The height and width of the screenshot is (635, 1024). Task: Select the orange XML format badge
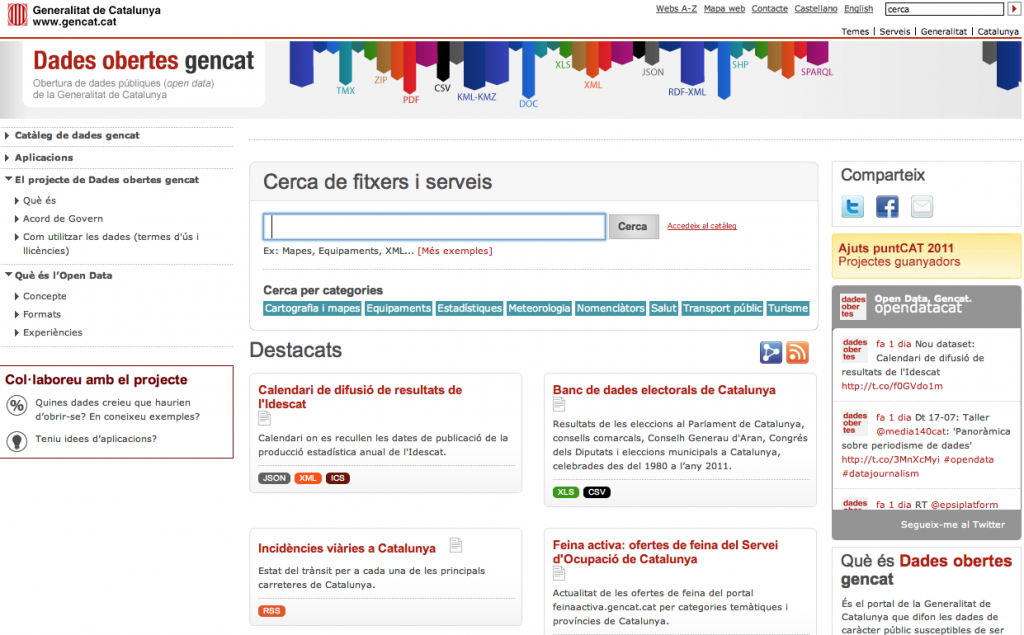[308, 478]
